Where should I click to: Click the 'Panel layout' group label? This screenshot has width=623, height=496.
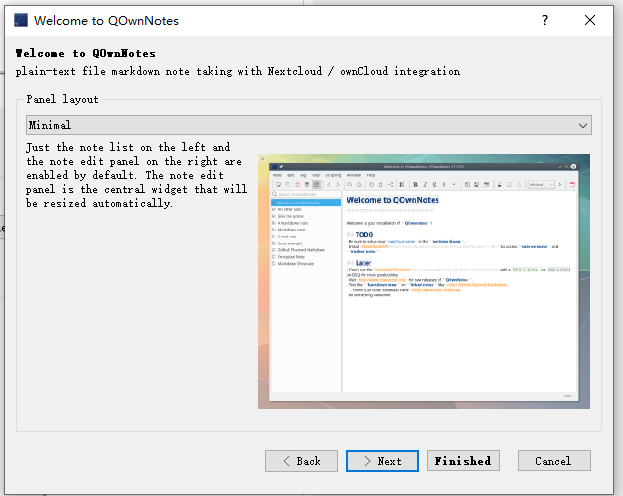62,99
